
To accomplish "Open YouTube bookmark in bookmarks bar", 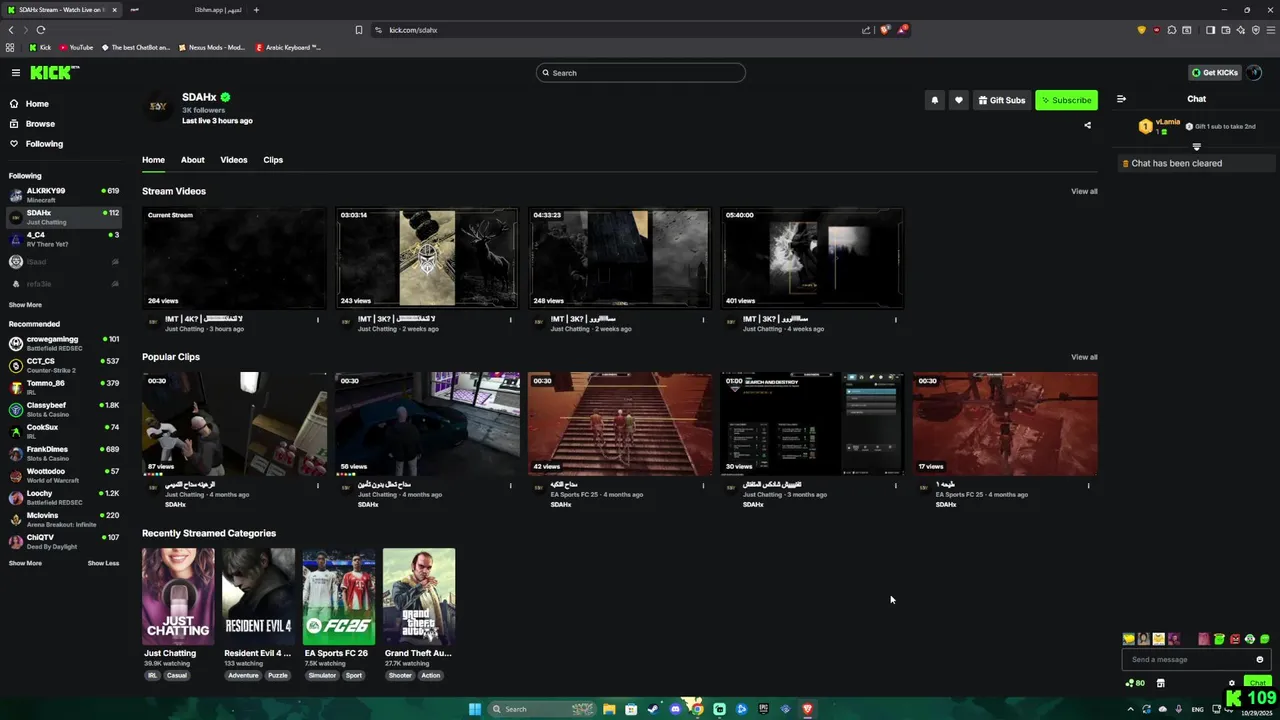I will pyautogui.click(x=76, y=47).
